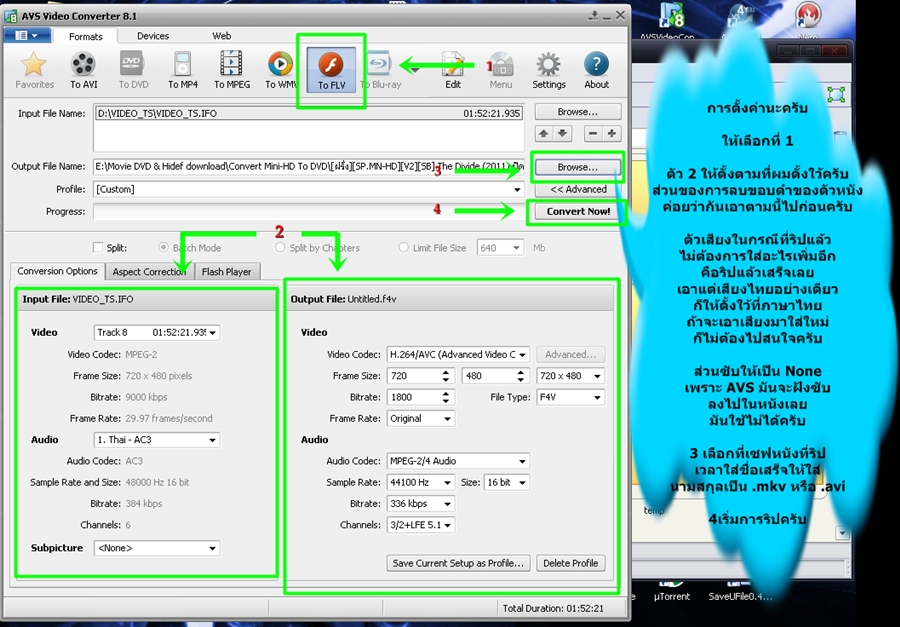This screenshot has height=627, width=900.
Task: Click the << Advanced button
Action: pos(578,189)
